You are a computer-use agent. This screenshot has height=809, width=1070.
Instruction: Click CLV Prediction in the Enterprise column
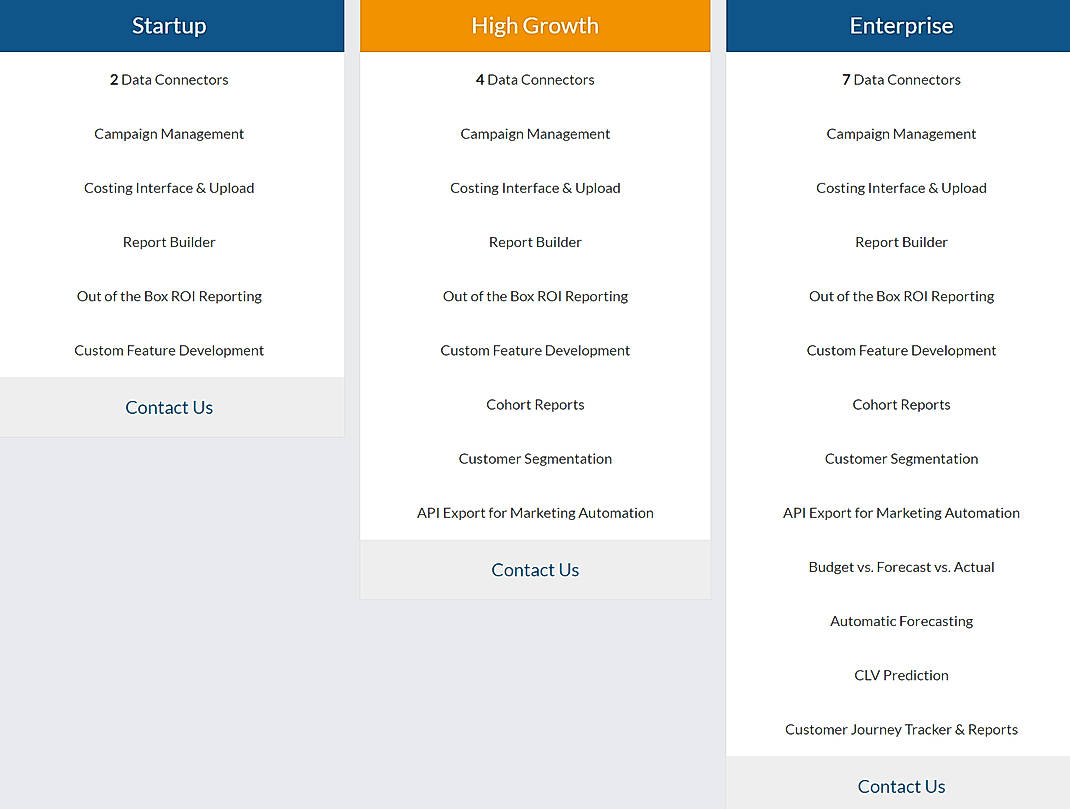coord(901,675)
